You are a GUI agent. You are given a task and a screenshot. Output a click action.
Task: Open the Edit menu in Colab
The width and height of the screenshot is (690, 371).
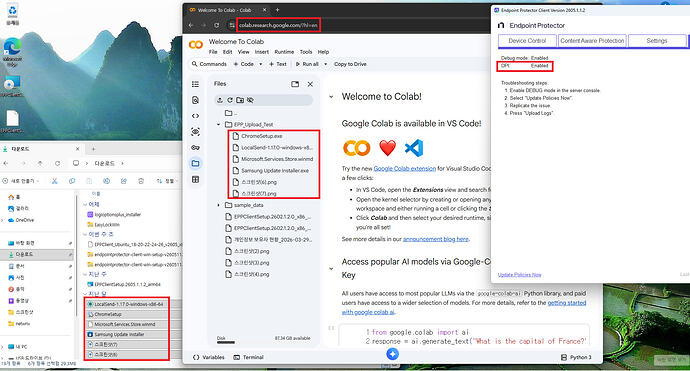228,52
